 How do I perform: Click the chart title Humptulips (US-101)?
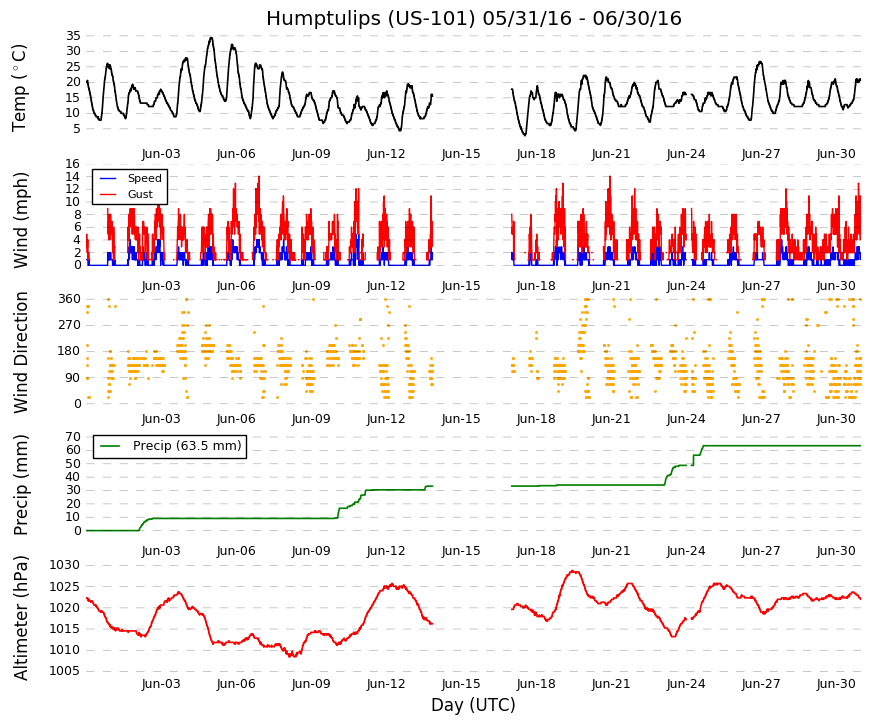point(371,18)
